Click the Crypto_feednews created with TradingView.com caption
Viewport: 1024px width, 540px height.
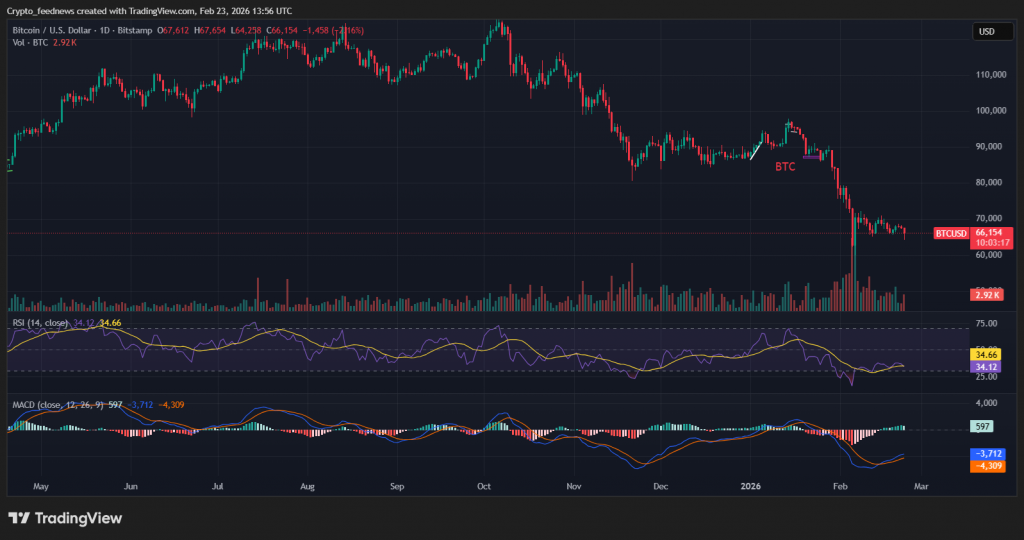point(150,11)
